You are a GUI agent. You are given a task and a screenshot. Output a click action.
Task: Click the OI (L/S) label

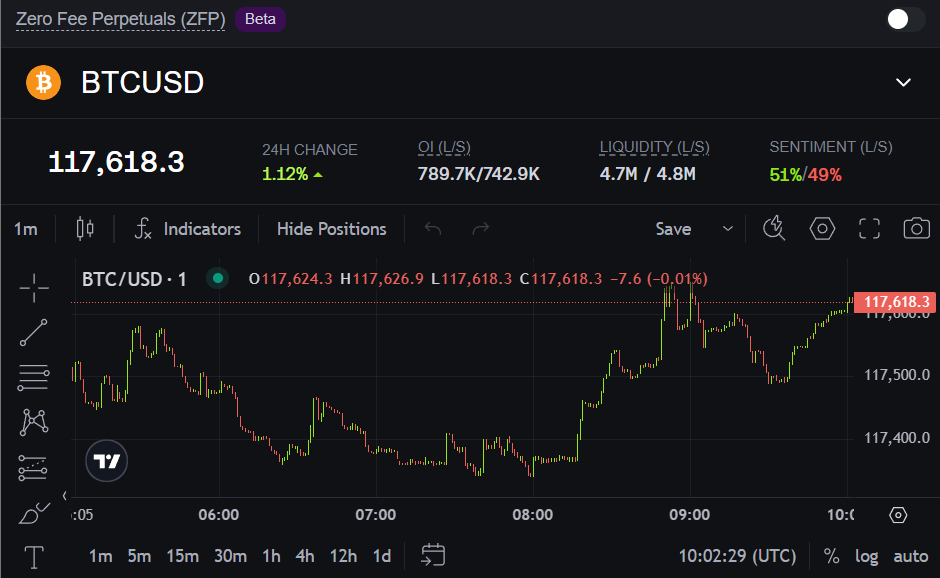pos(444,147)
